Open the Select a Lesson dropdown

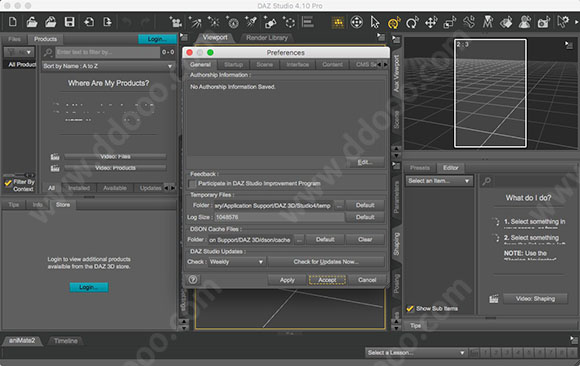(x=416, y=353)
